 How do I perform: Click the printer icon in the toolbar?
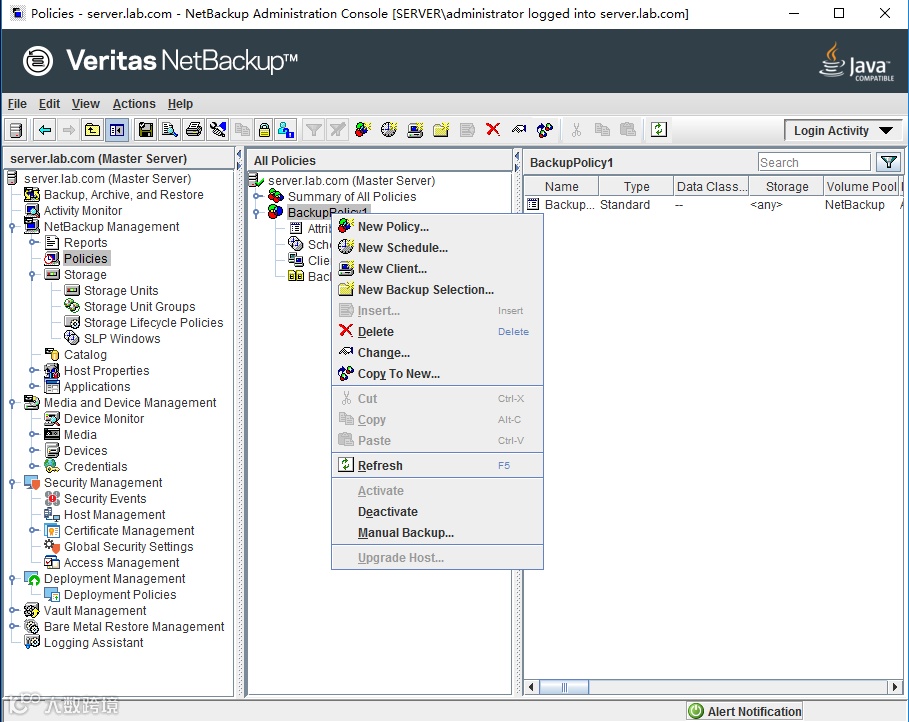194,130
